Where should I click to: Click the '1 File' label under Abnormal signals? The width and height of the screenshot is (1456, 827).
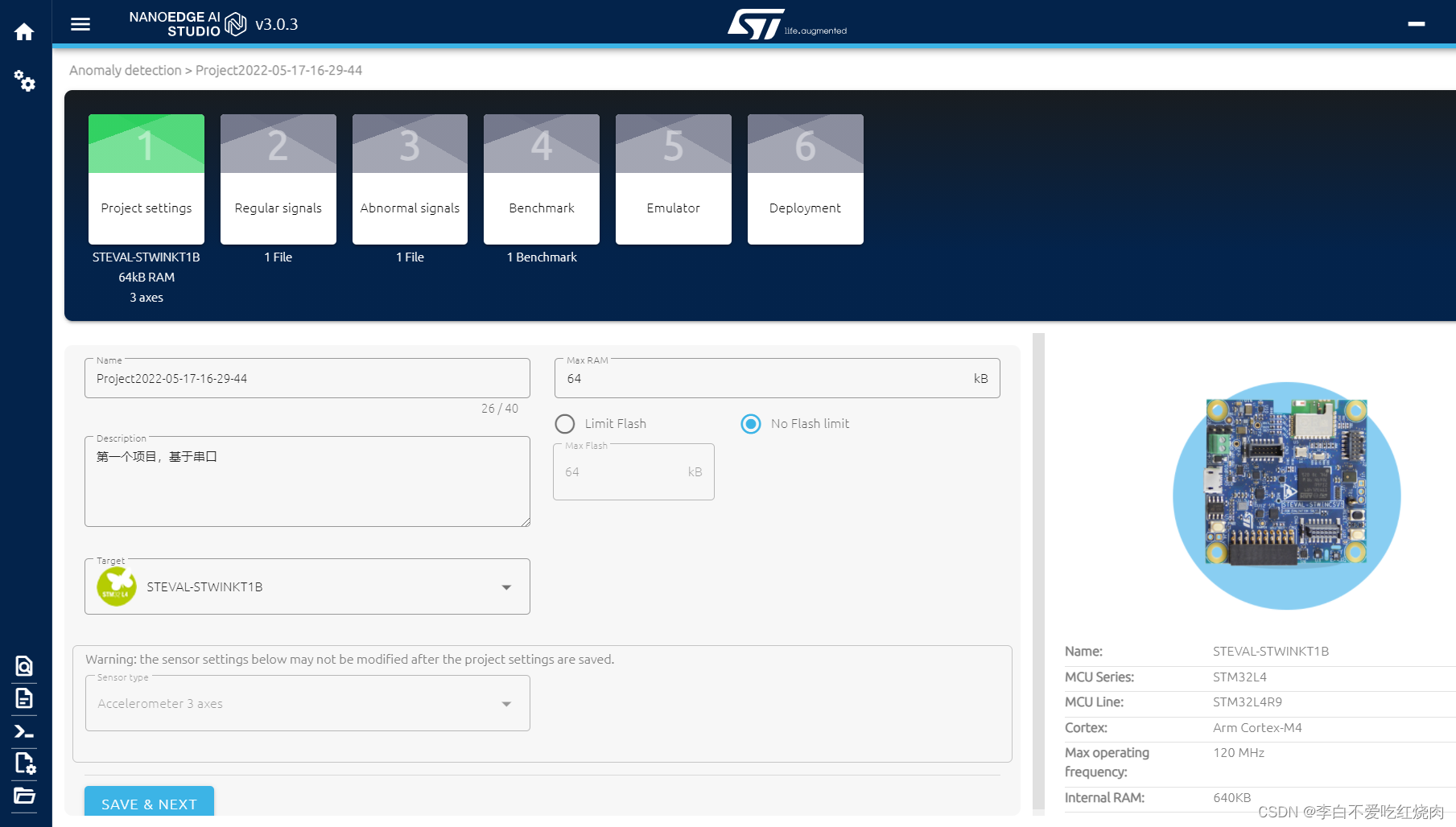pyautogui.click(x=410, y=257)
